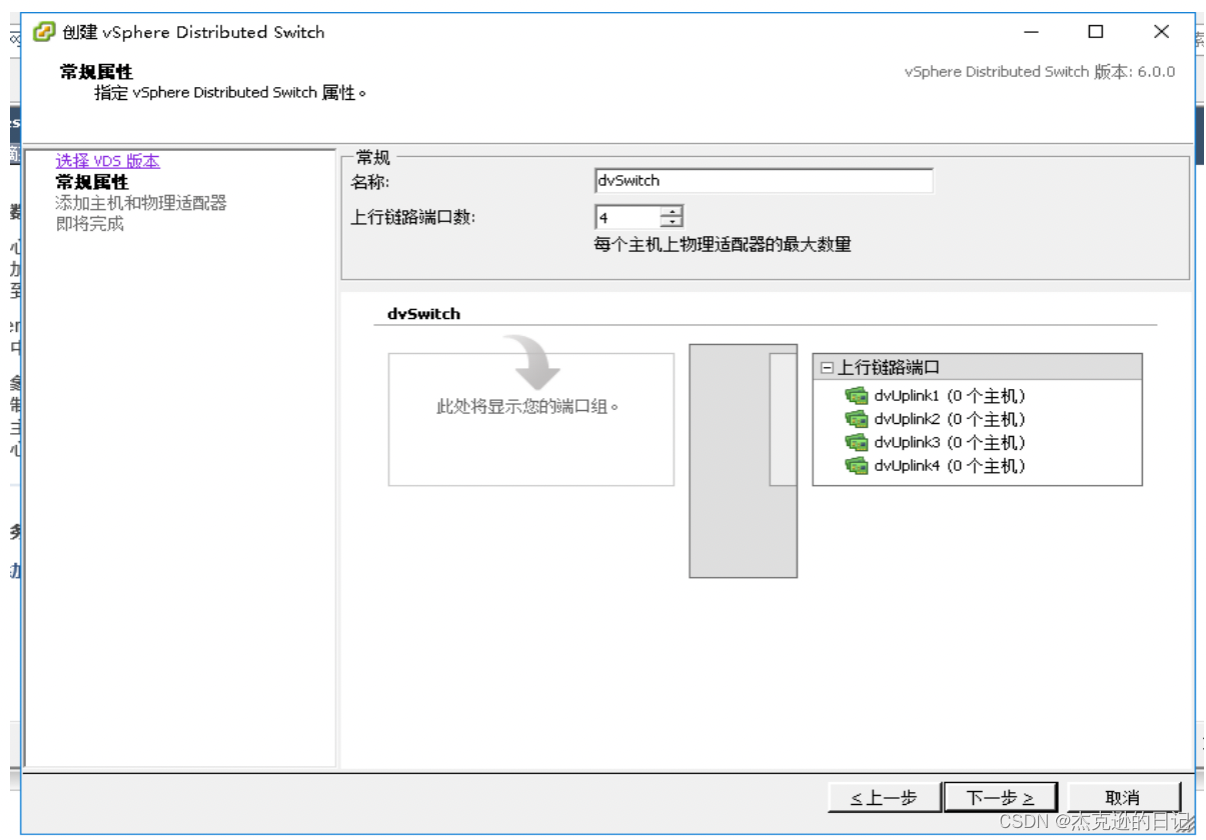Cancel the wizard with 取消
This screenshot has width=1206, height=840.
pyautogui.click(x=1123, y=797)
